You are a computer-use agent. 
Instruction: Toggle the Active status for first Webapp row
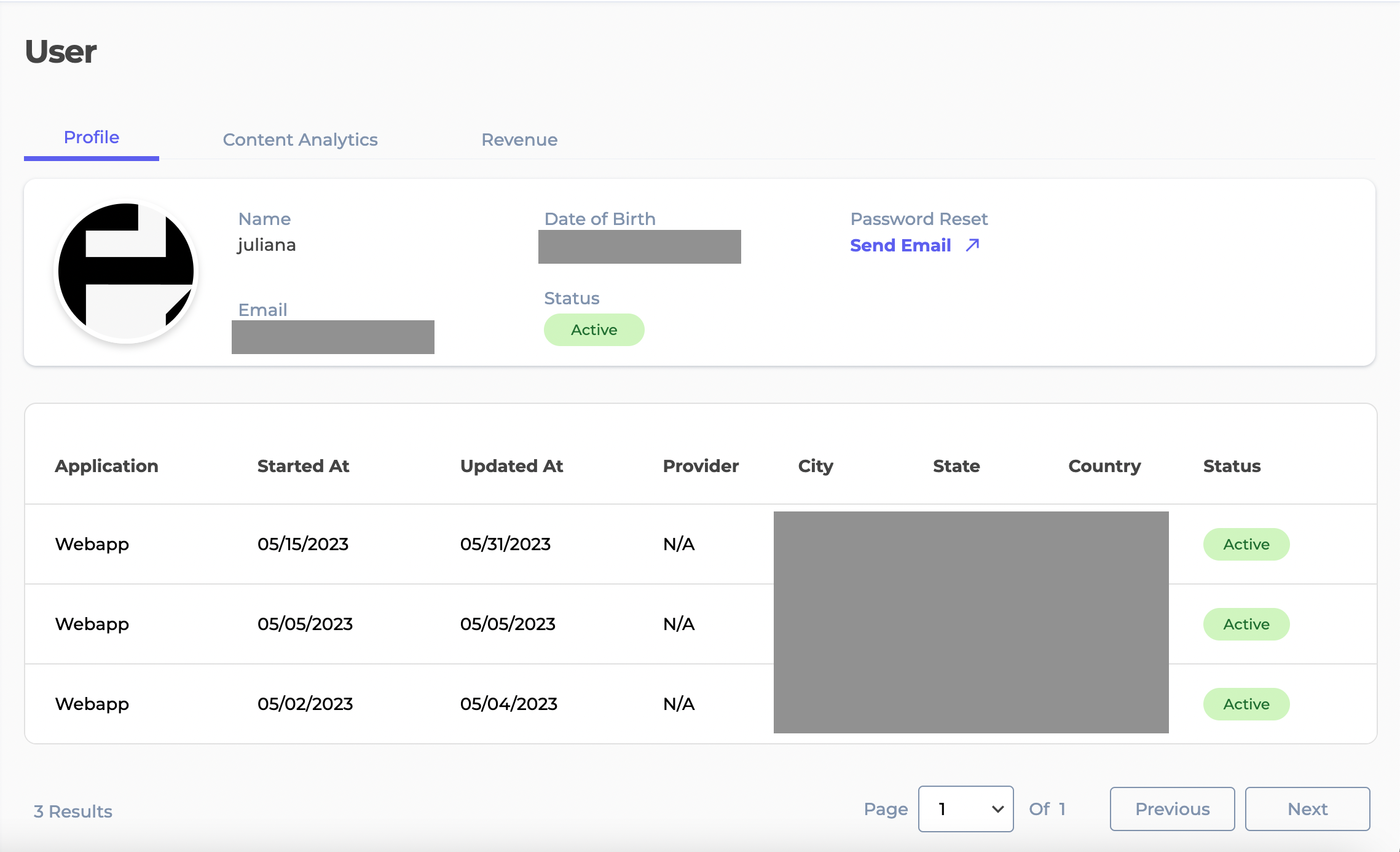tap(1245, 544)
